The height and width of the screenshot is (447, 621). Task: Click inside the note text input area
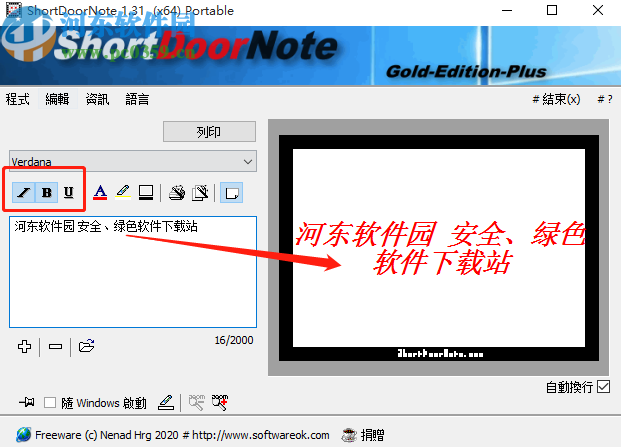[133, 272]
